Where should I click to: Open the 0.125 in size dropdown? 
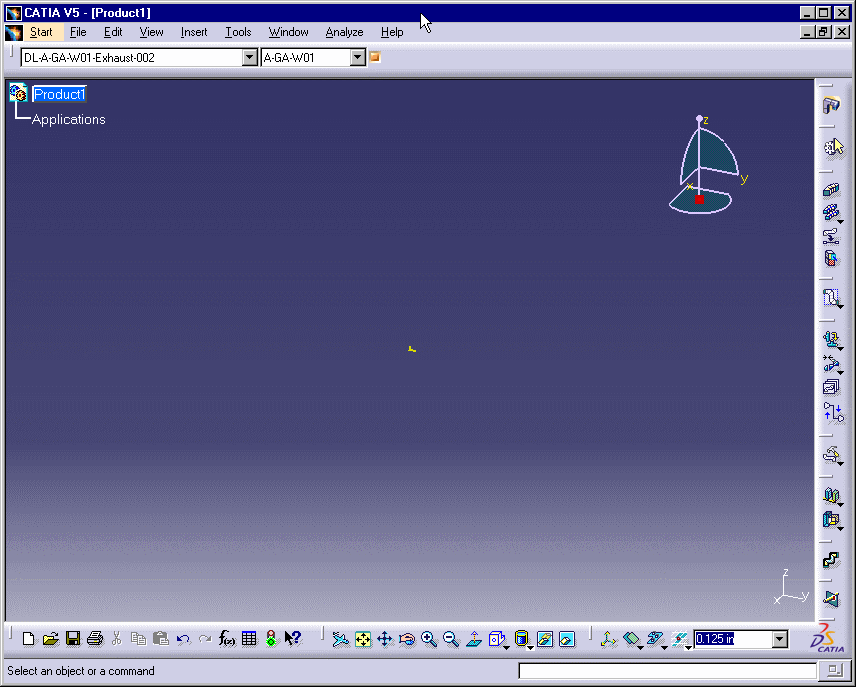click(780, 640)
